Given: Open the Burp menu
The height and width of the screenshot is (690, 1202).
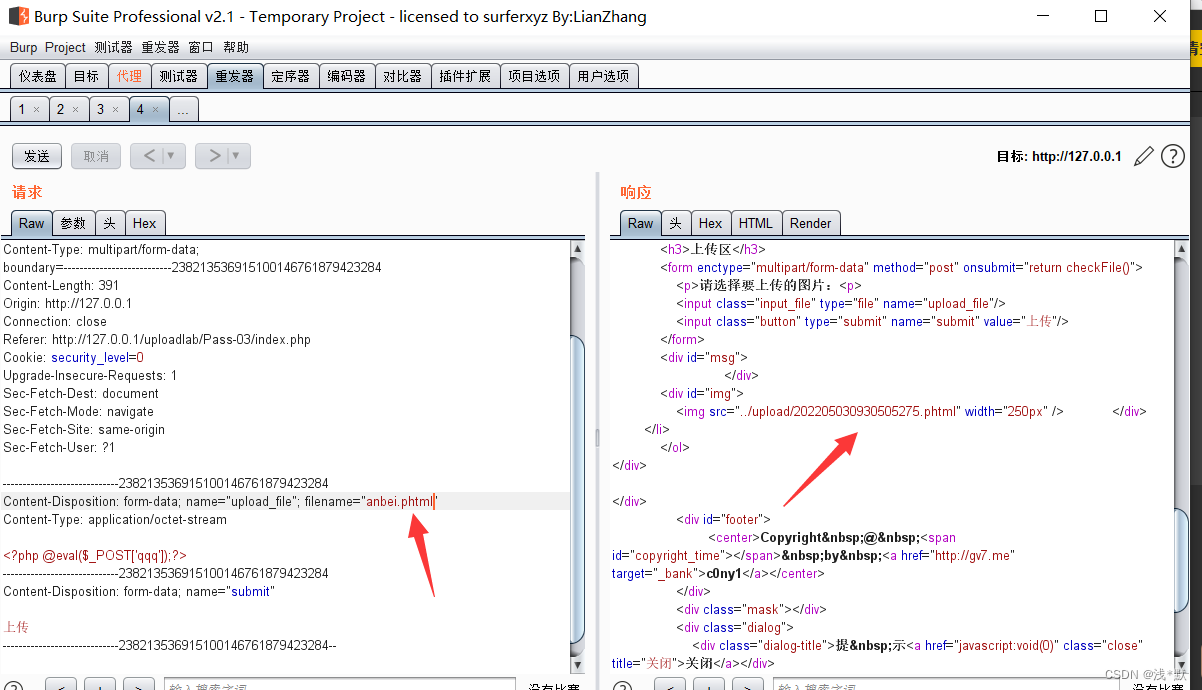Looking at the screenshot, I should coord(23,47).
